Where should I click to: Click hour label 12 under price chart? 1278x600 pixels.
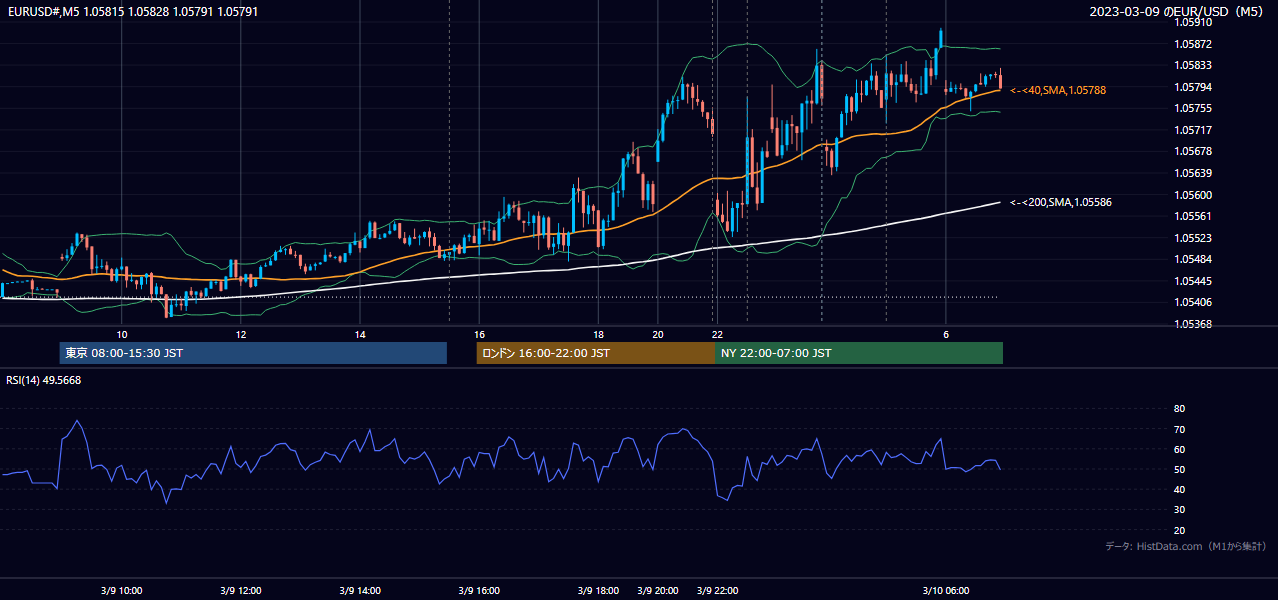pyautogui.click(x=241, y=334)
